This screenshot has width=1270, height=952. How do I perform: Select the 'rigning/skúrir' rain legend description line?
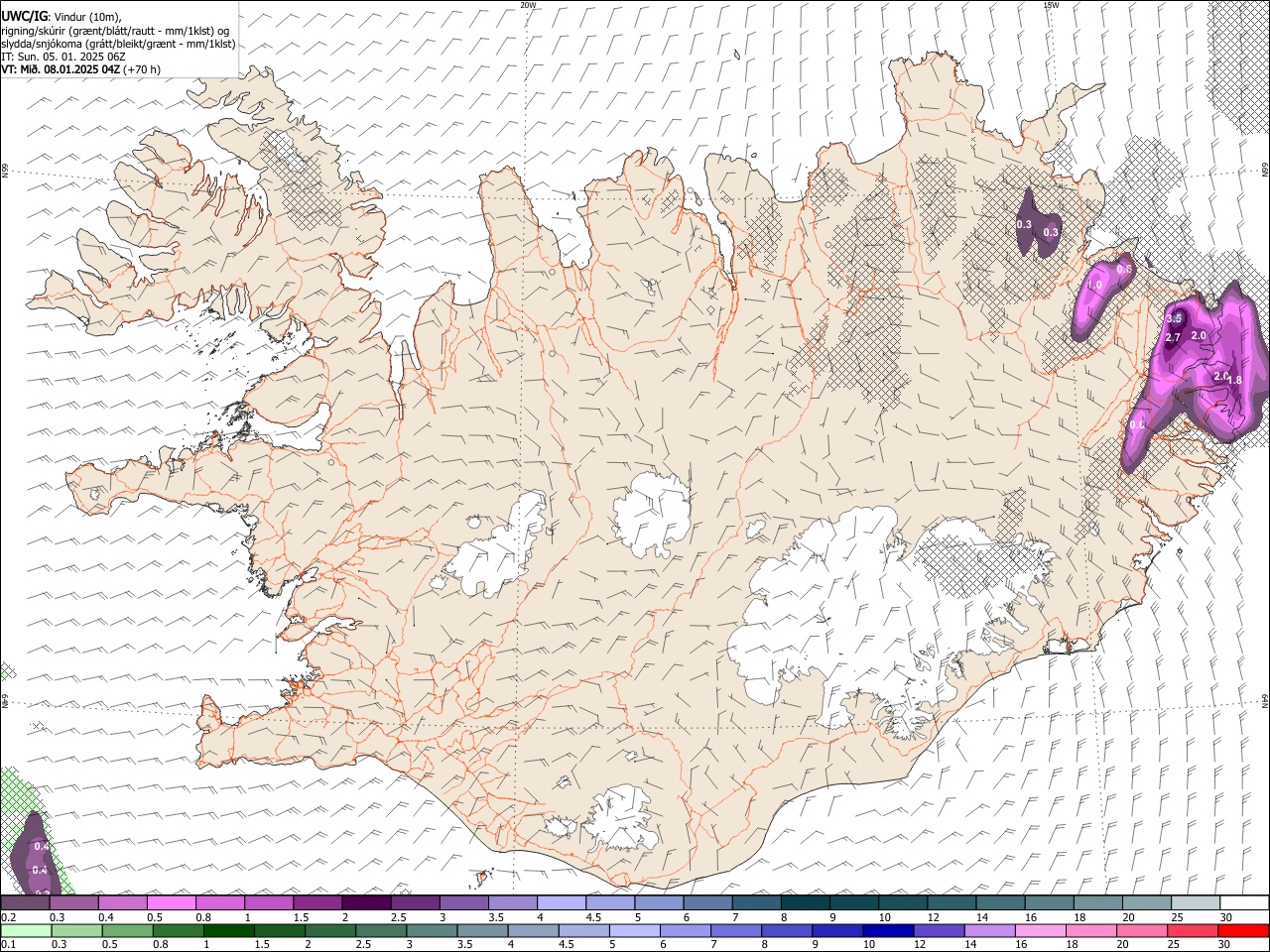click(115, 30)
